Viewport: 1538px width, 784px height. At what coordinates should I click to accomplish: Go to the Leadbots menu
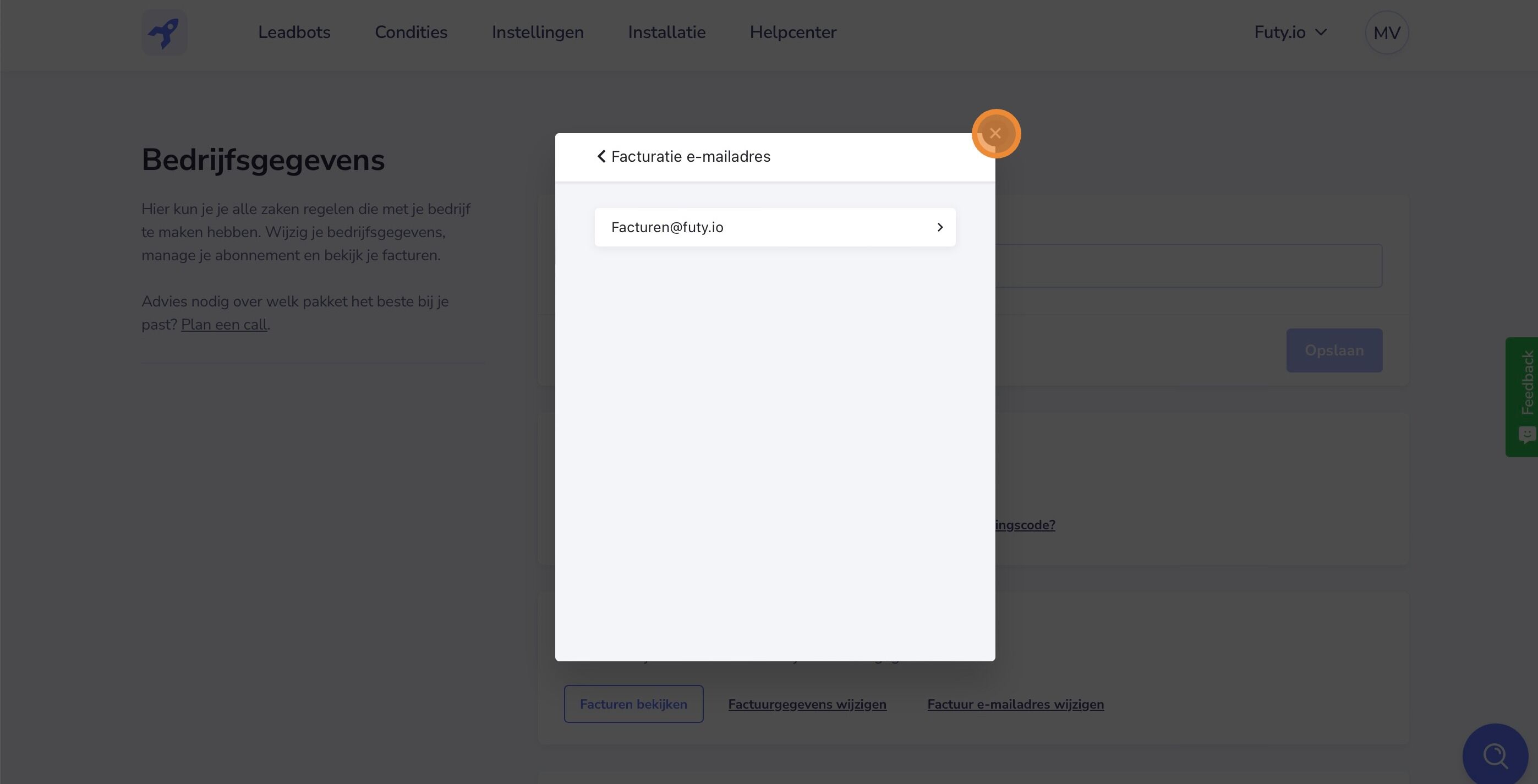tap(294, 32)
